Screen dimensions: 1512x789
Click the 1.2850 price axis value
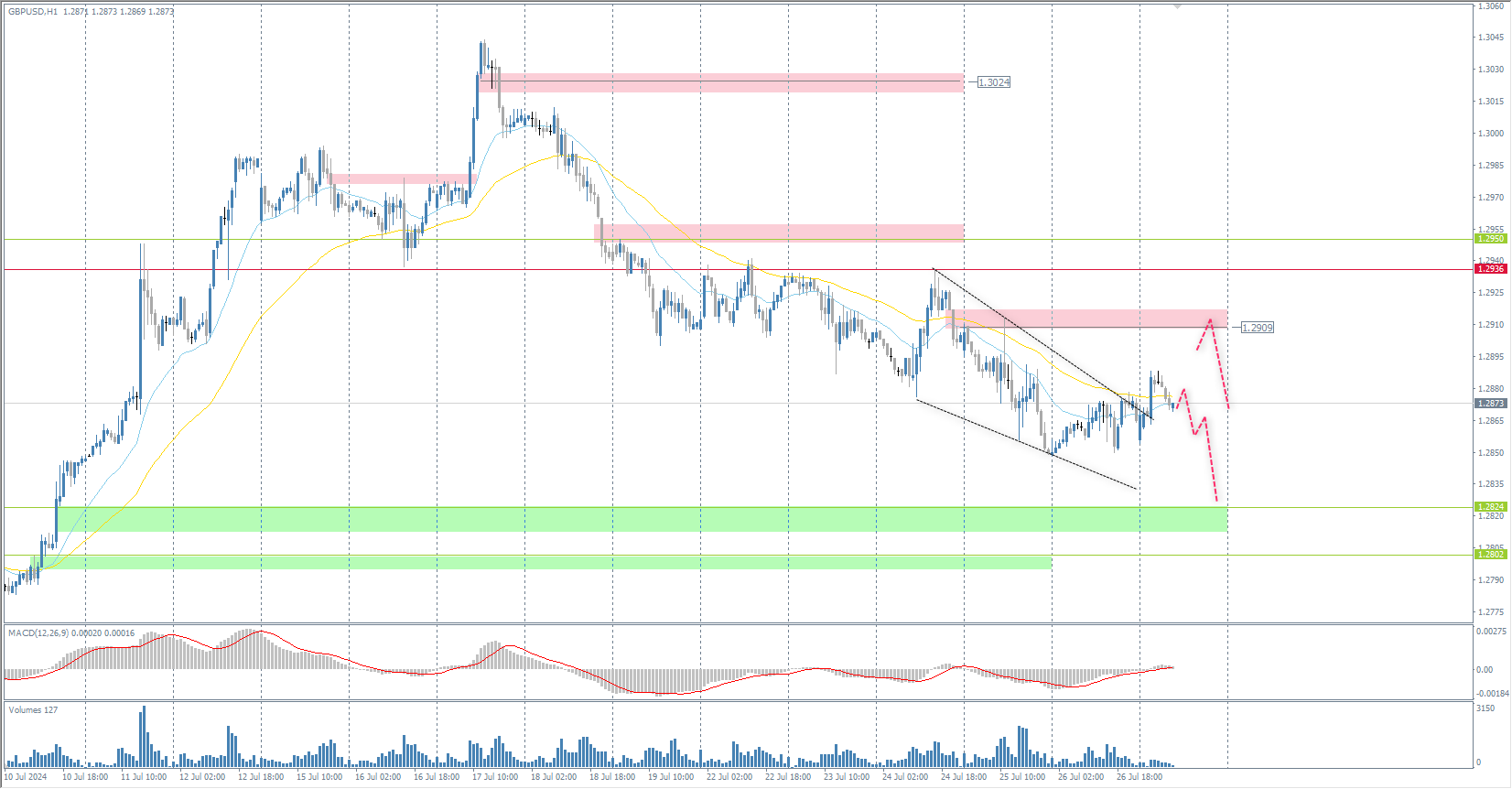point(1491,453)
